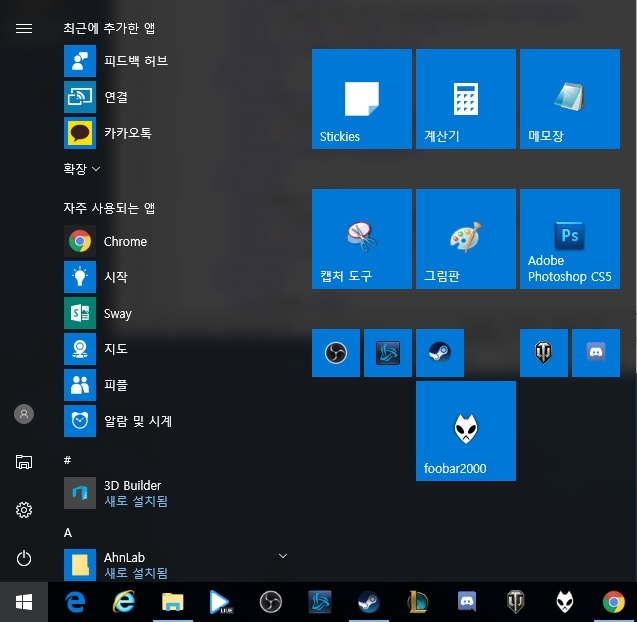Open Settings gear in the start sidebar

click(24, 510)
